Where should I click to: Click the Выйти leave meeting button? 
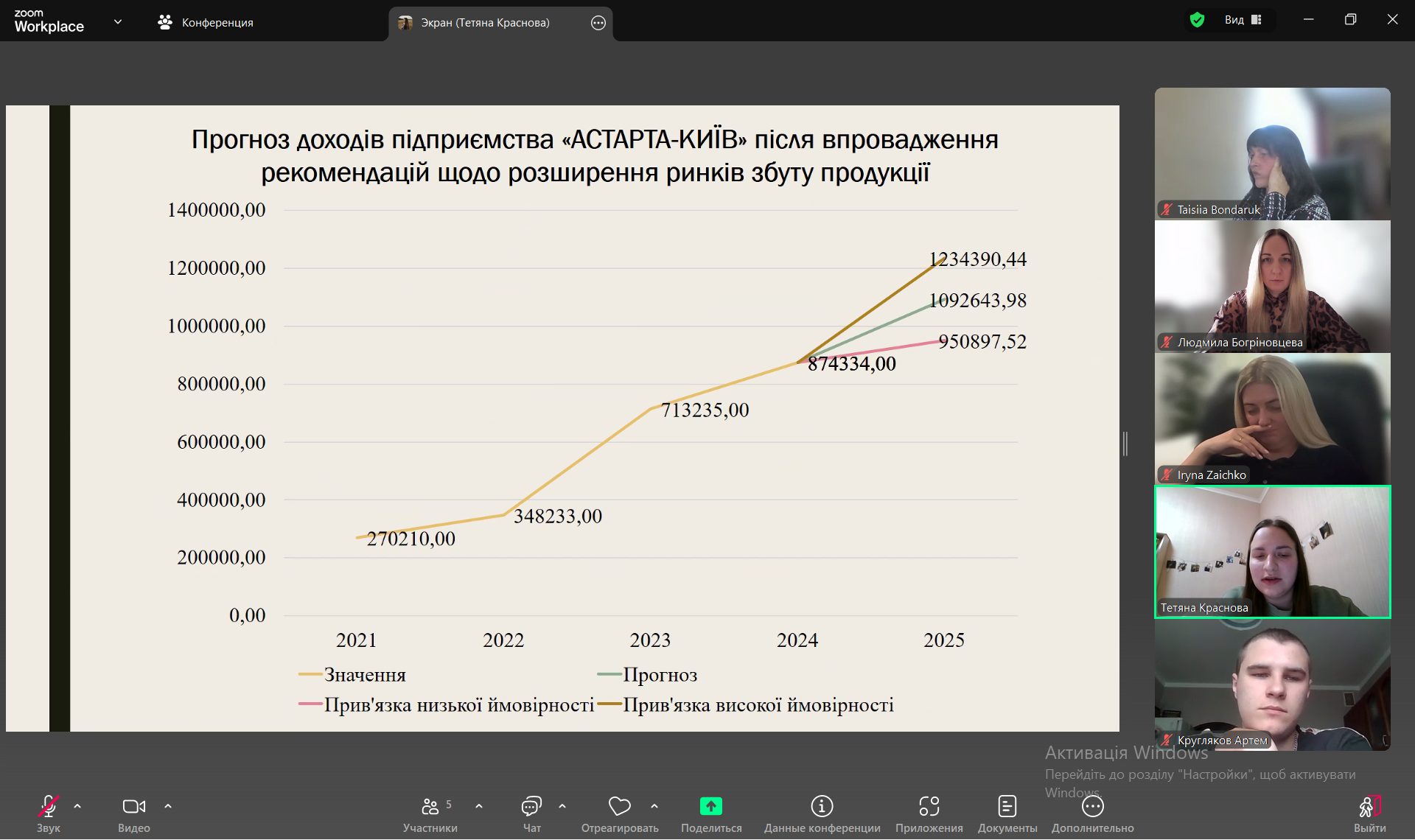[1369, 808]
